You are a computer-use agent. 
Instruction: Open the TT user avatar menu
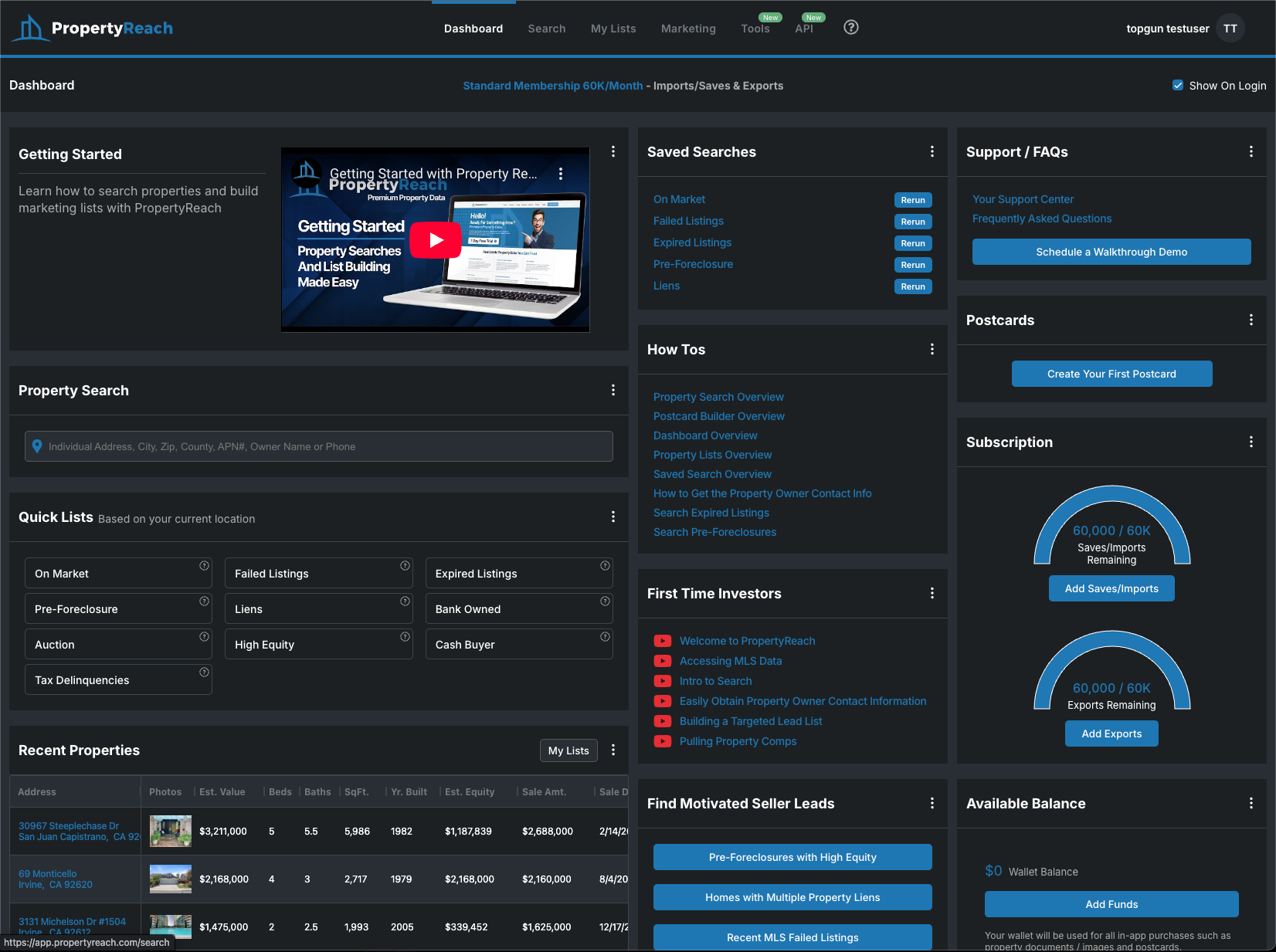[1230, 29]
